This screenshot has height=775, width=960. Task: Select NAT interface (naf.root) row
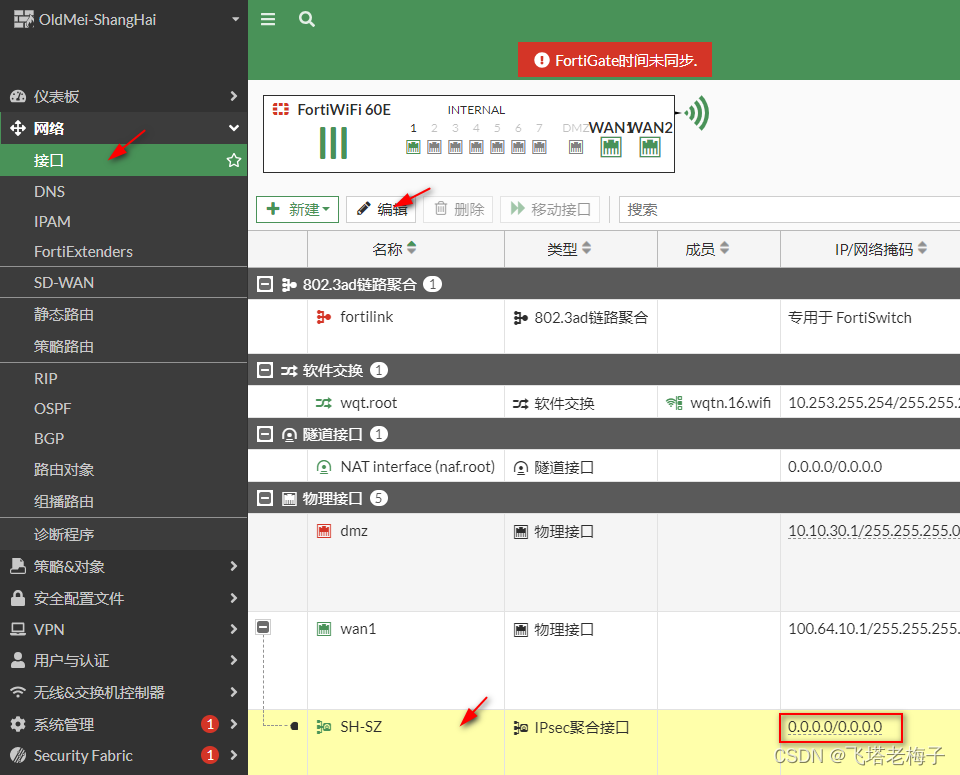pos(604,466)
